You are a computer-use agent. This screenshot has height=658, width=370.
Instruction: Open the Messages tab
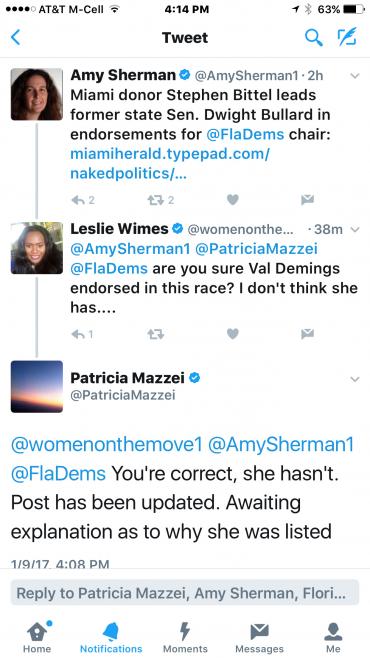259,637
